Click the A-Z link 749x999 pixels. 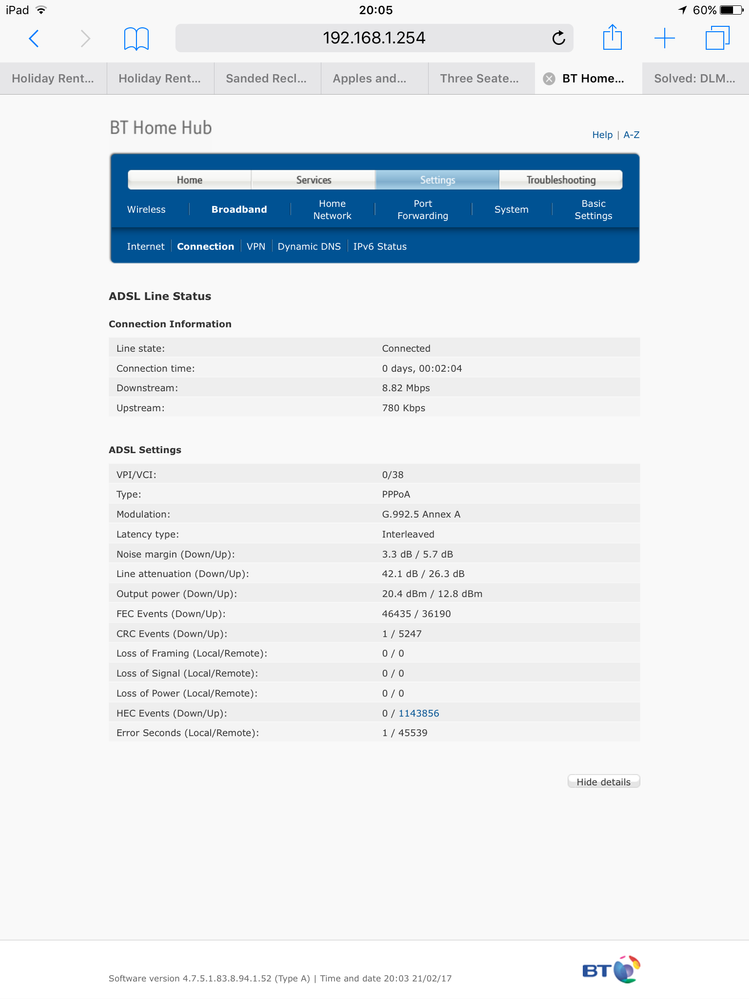tap(631, 135)
